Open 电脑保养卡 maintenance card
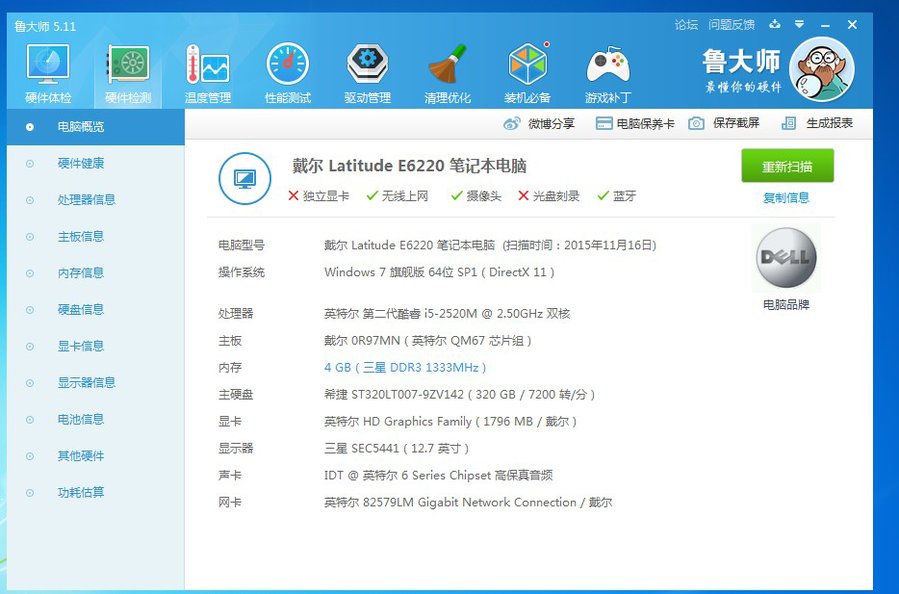The height and width of the screenshot is (594, 899). coord(635,124)
